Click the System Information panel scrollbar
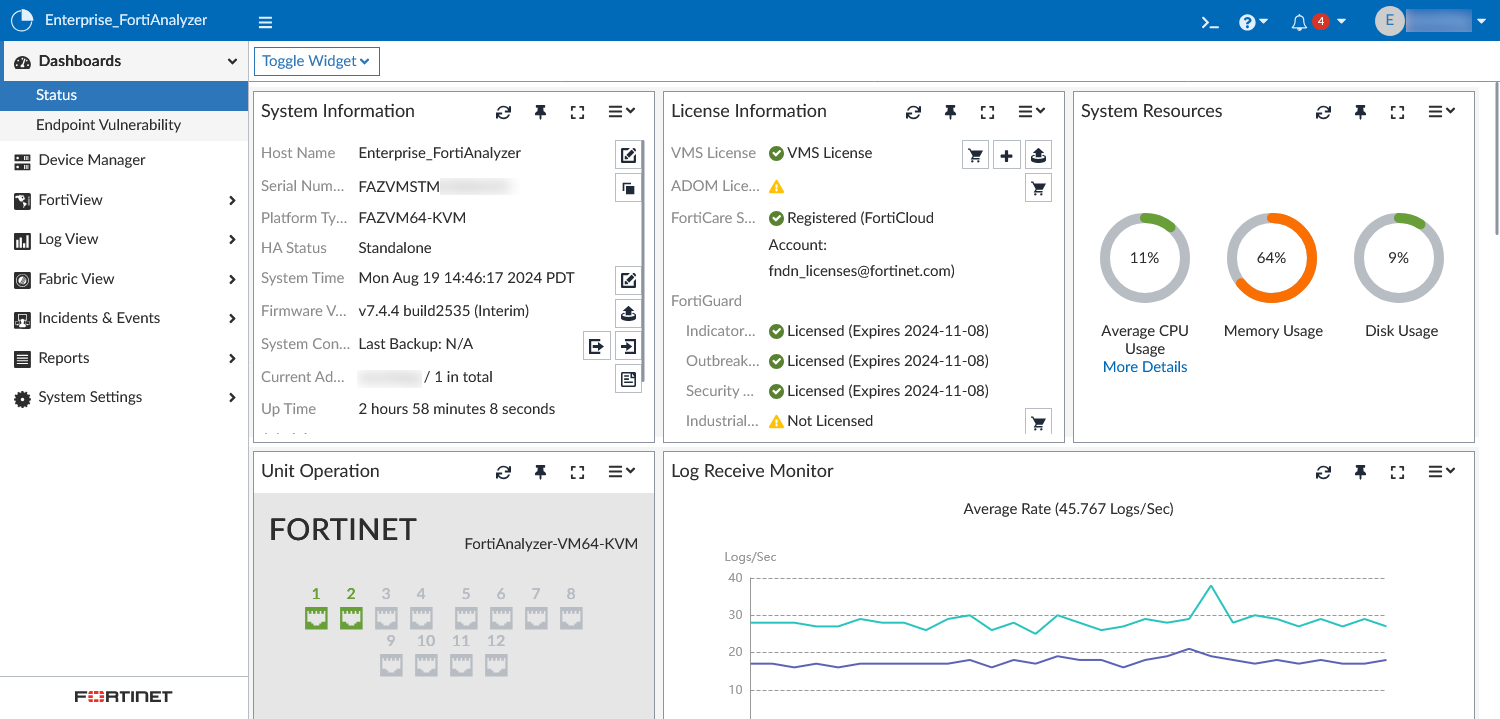This screenshot has height=719, width=1500. coord(644,260)
